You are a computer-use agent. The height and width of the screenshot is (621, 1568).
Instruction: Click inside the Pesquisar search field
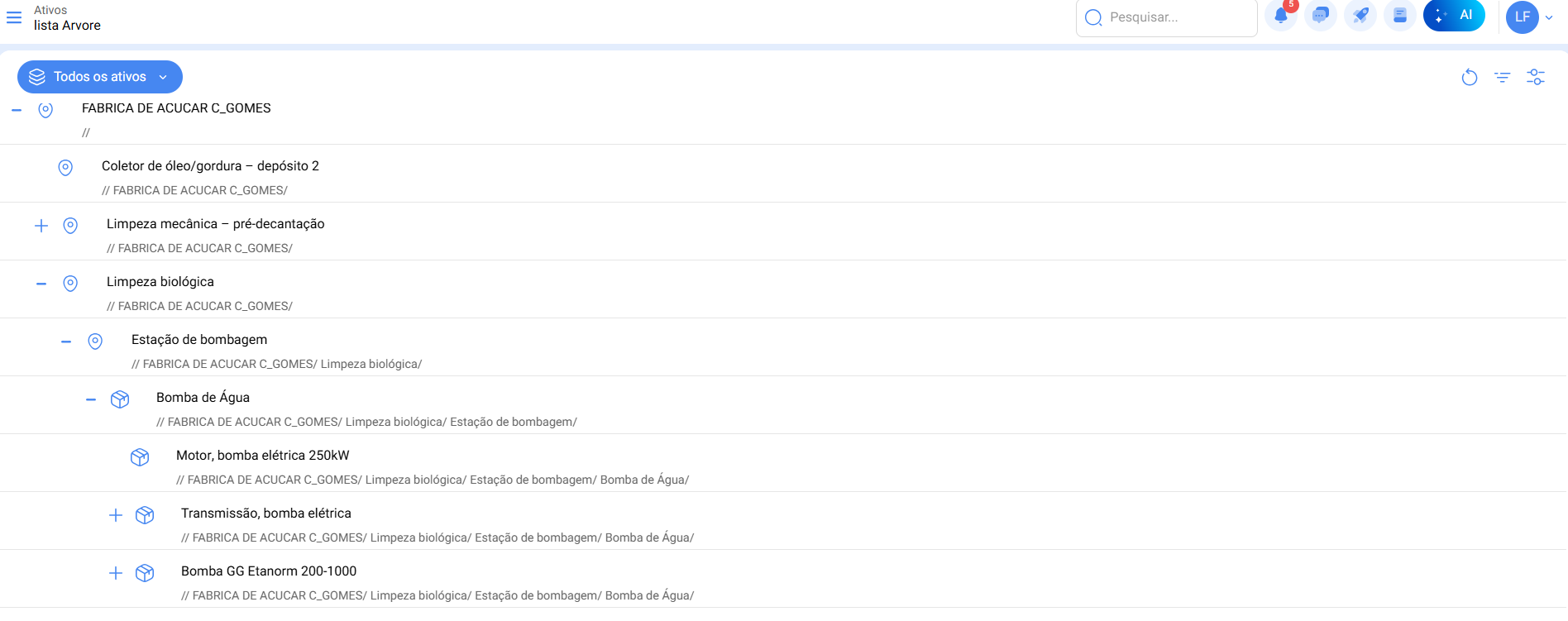(x=1166, y=17)
